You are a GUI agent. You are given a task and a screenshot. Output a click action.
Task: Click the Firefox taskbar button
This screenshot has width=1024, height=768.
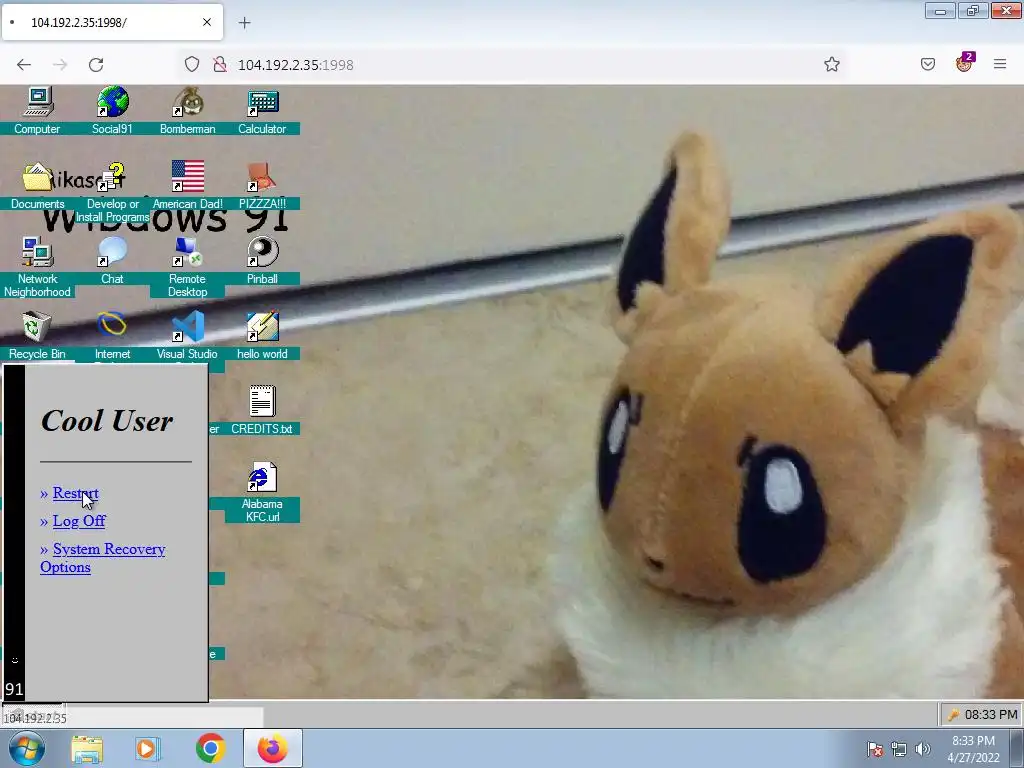click(x=272, y=748)
